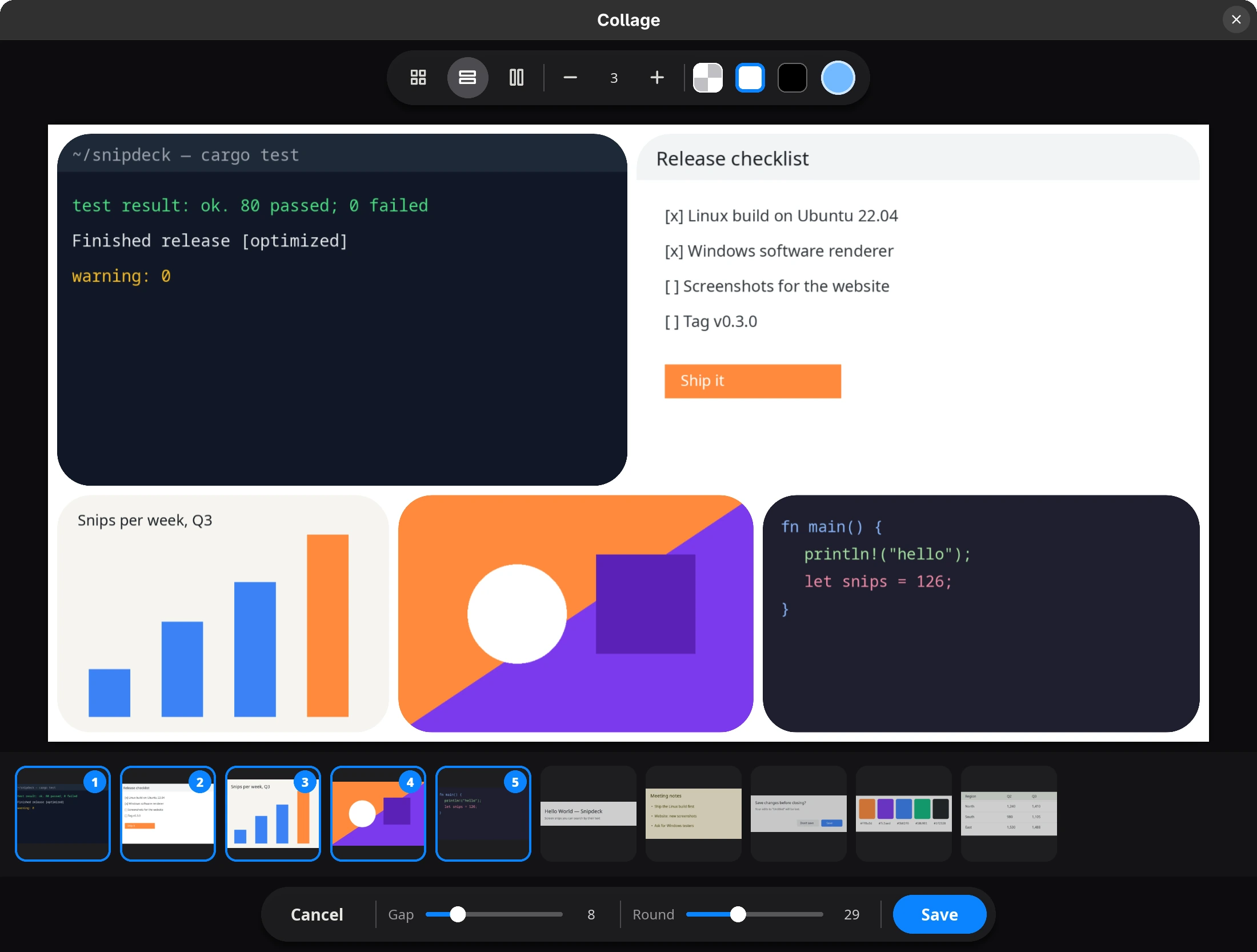Screen dimensions: 1257x952
Task: Choose transparent checkerboard background swatch
Action: point(708,78)
